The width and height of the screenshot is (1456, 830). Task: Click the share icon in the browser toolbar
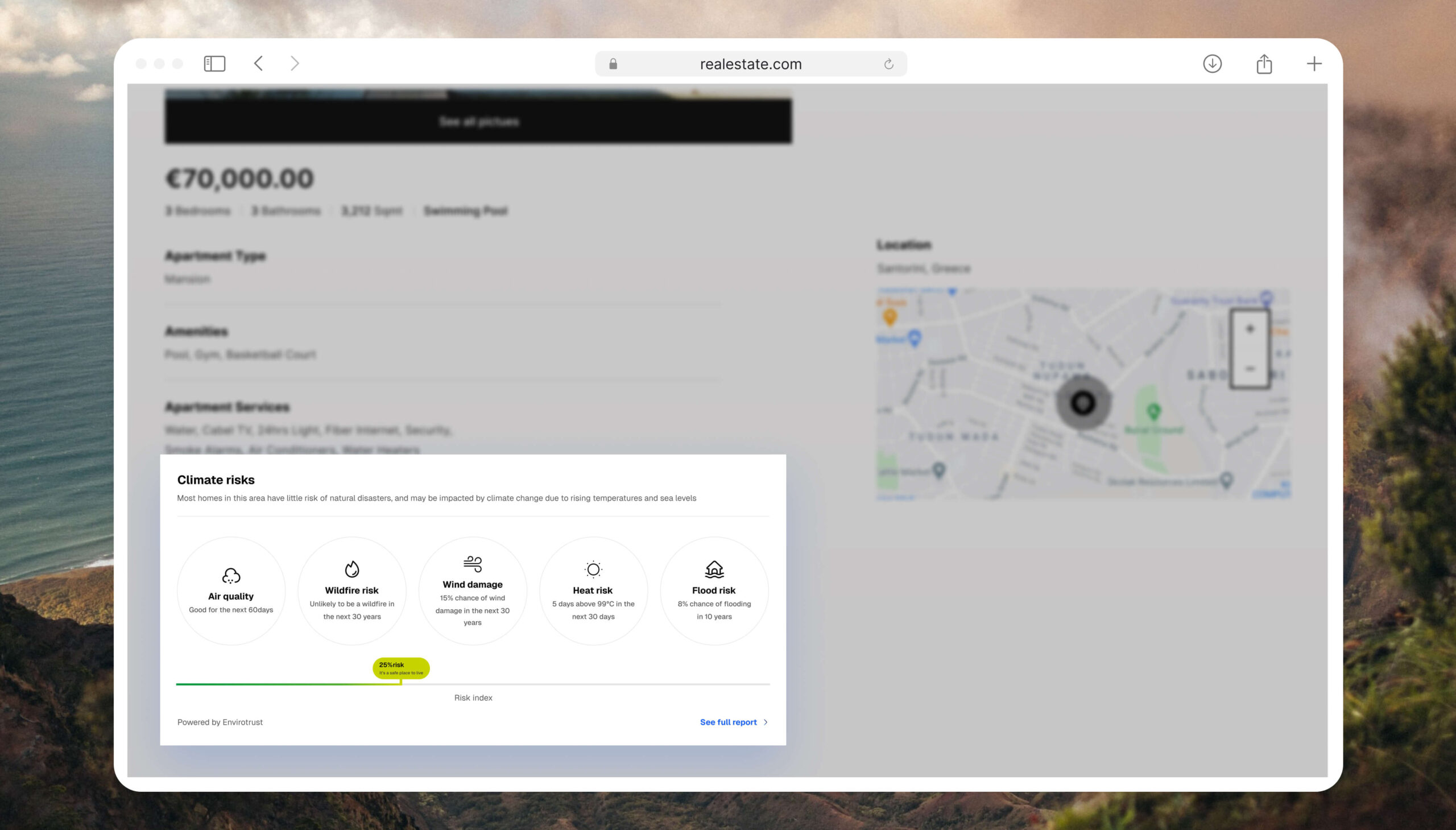1264,63
